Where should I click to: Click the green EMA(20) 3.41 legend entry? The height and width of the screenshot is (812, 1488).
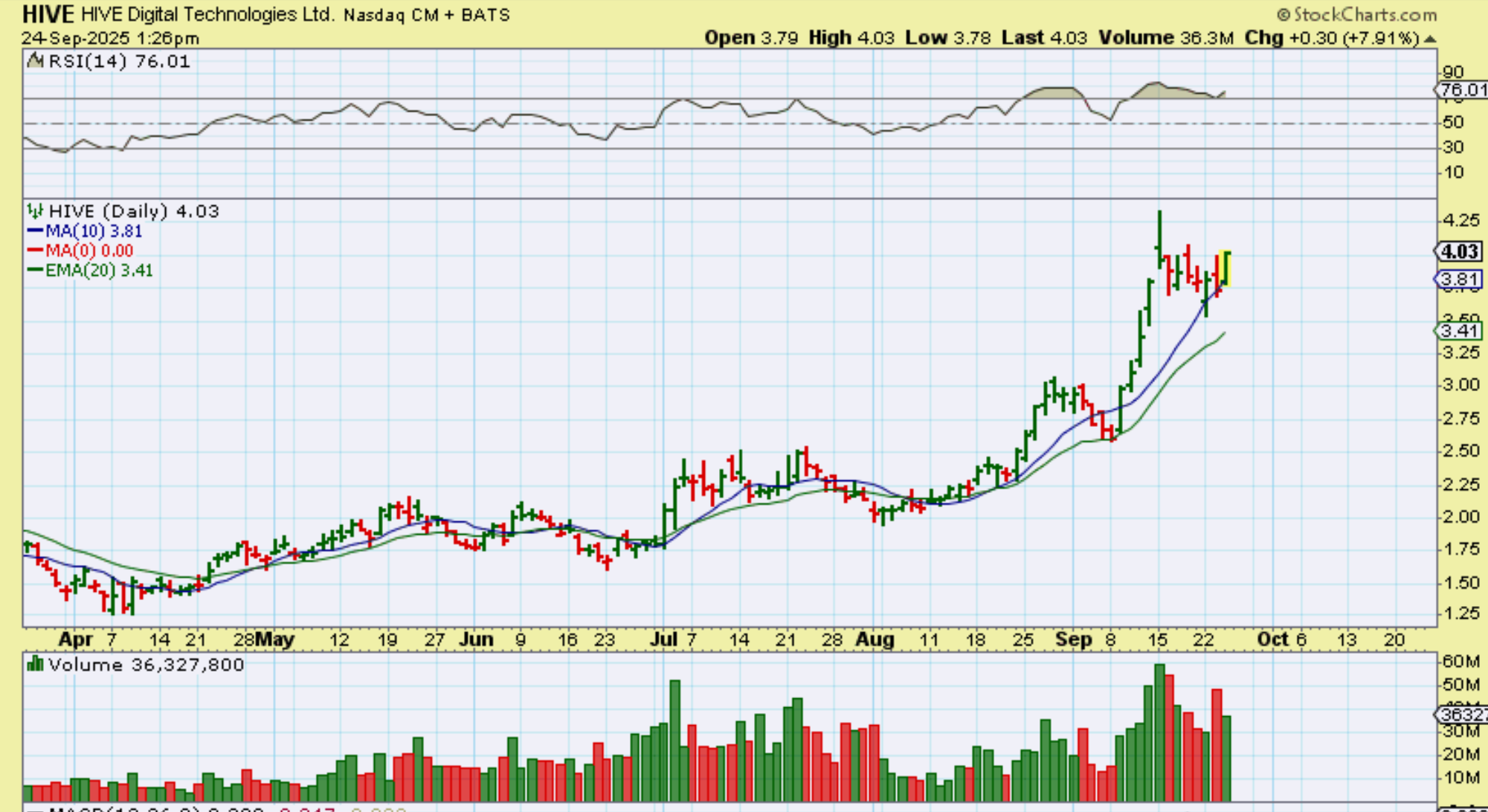pos(97,271)
